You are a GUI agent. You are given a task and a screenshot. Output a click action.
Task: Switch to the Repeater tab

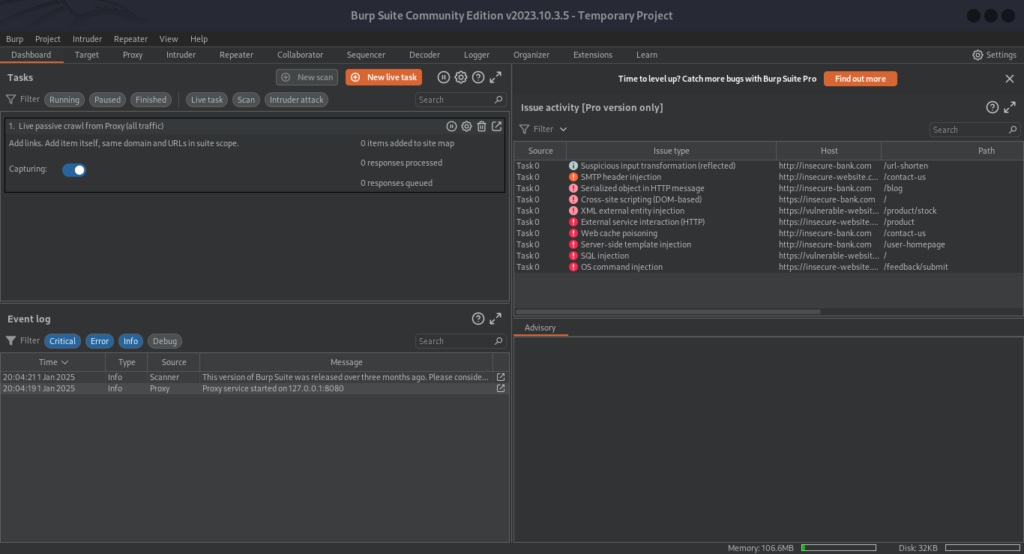tap(236, 55)
